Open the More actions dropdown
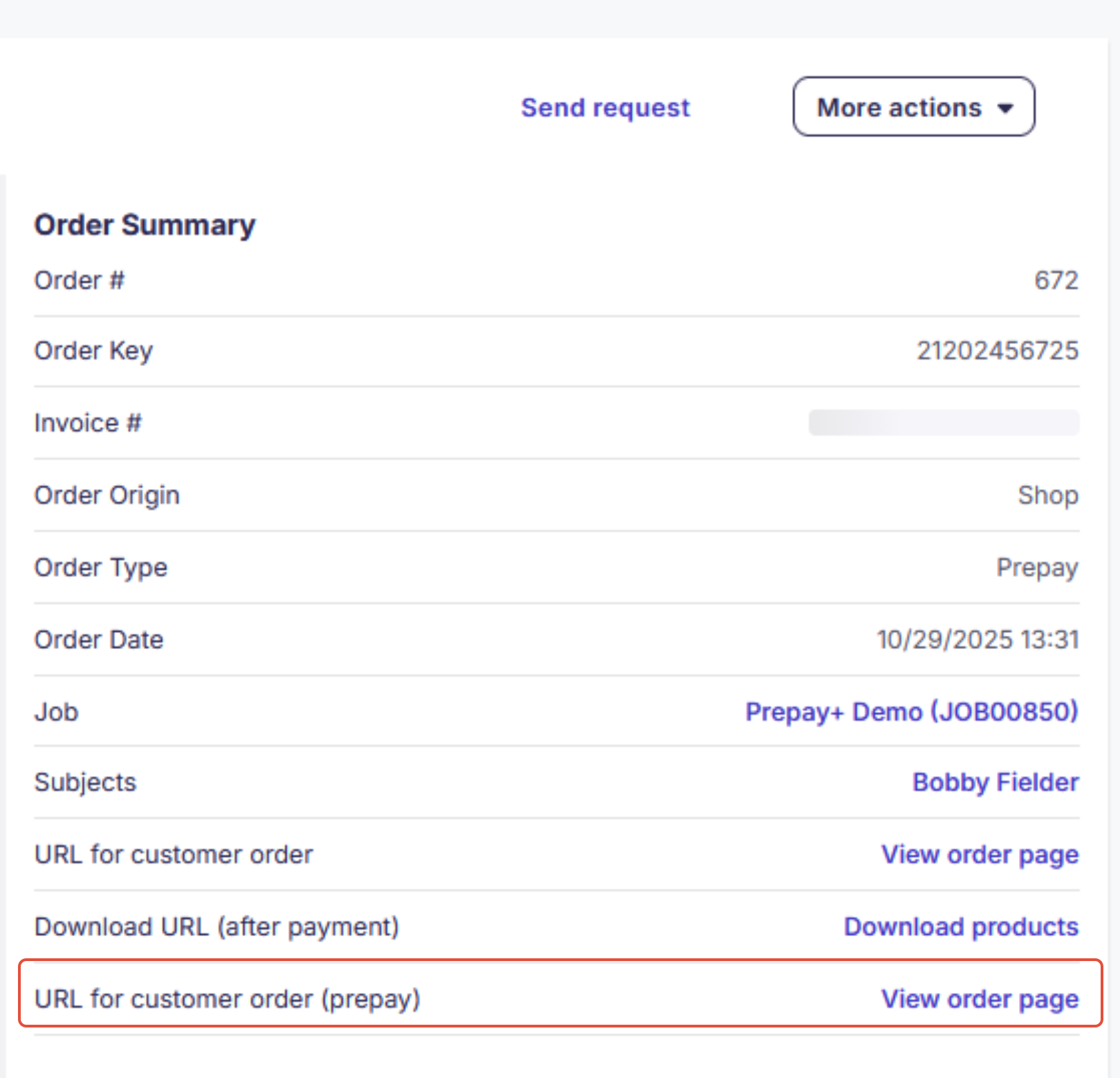Viewport: 1120px width, 1078px height. 912,107
